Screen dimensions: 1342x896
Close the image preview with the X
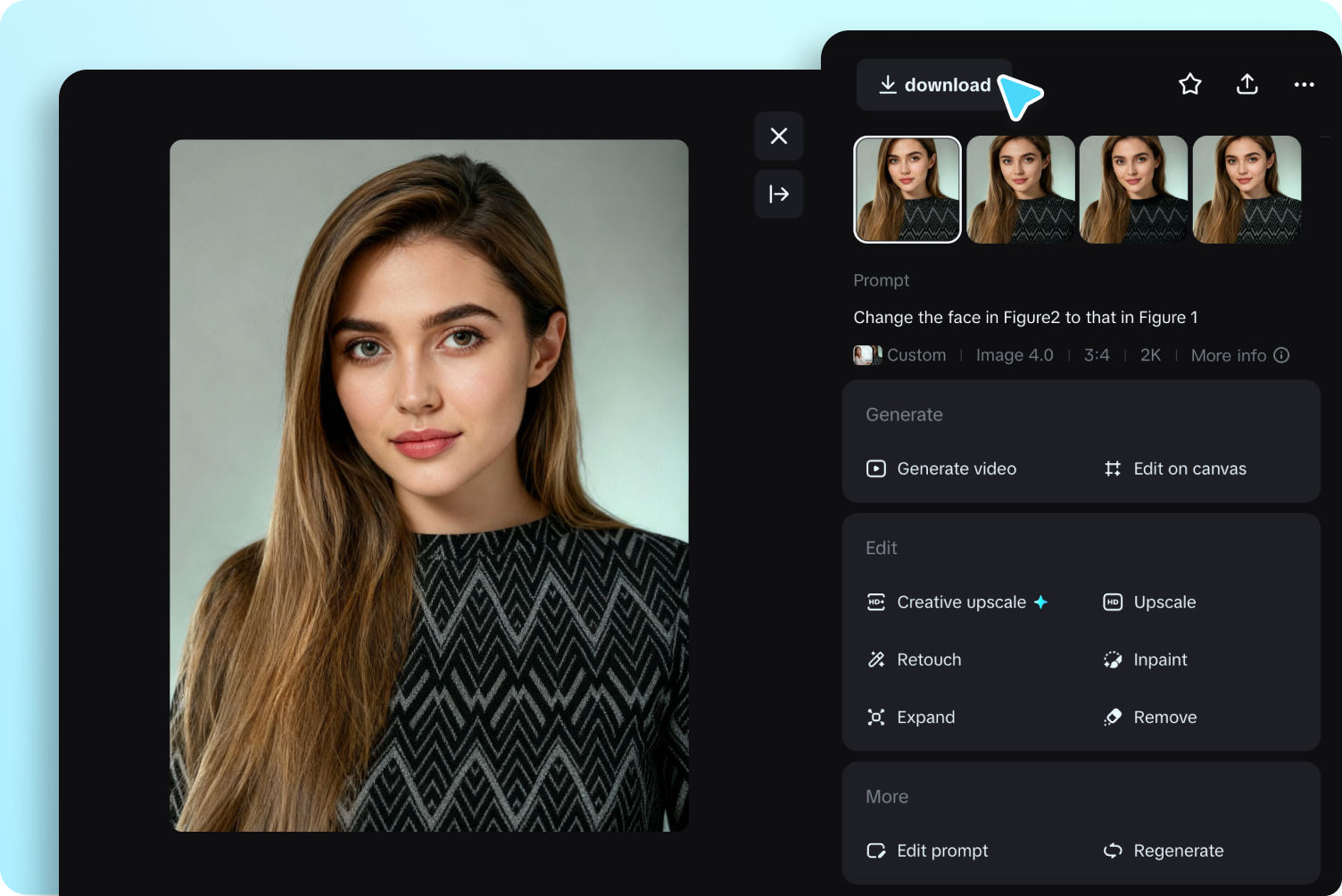point(779,136)
